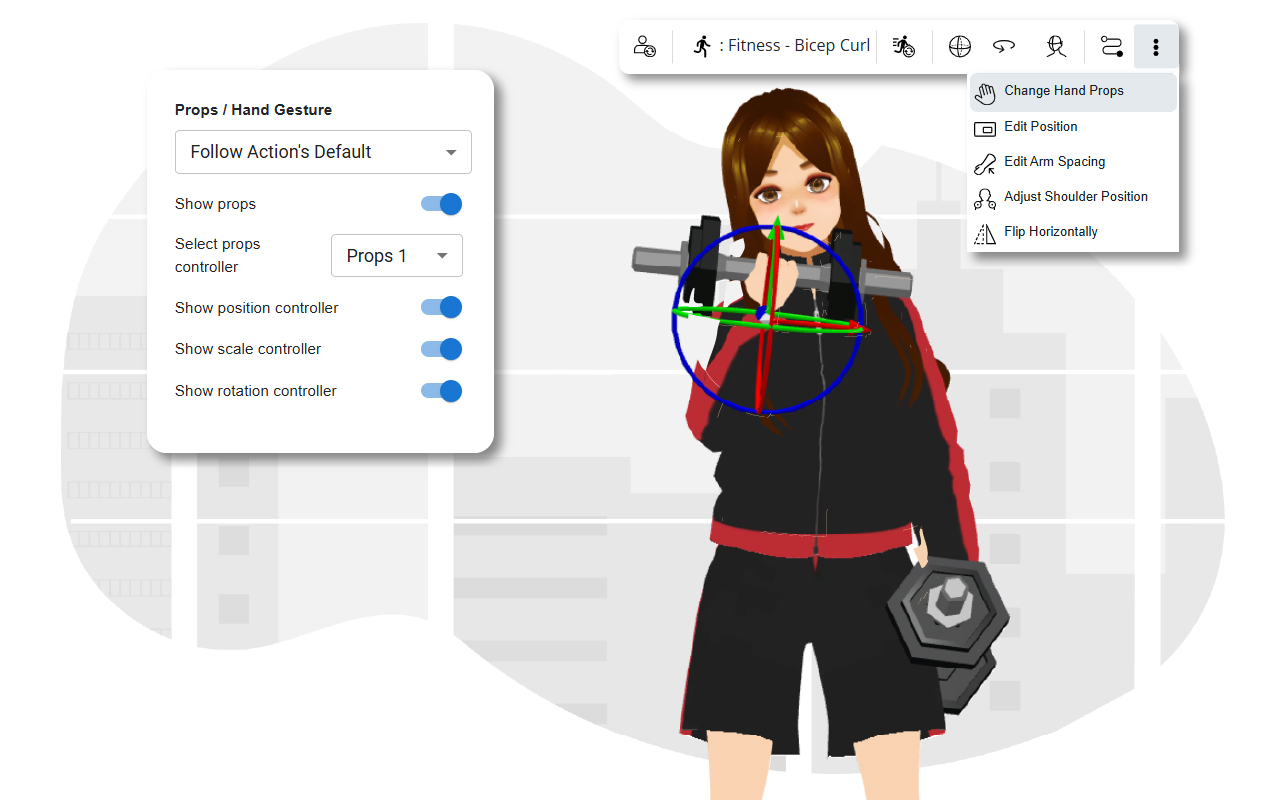
Task: Select the globe camera orbit icon
Action: [959, 46]
